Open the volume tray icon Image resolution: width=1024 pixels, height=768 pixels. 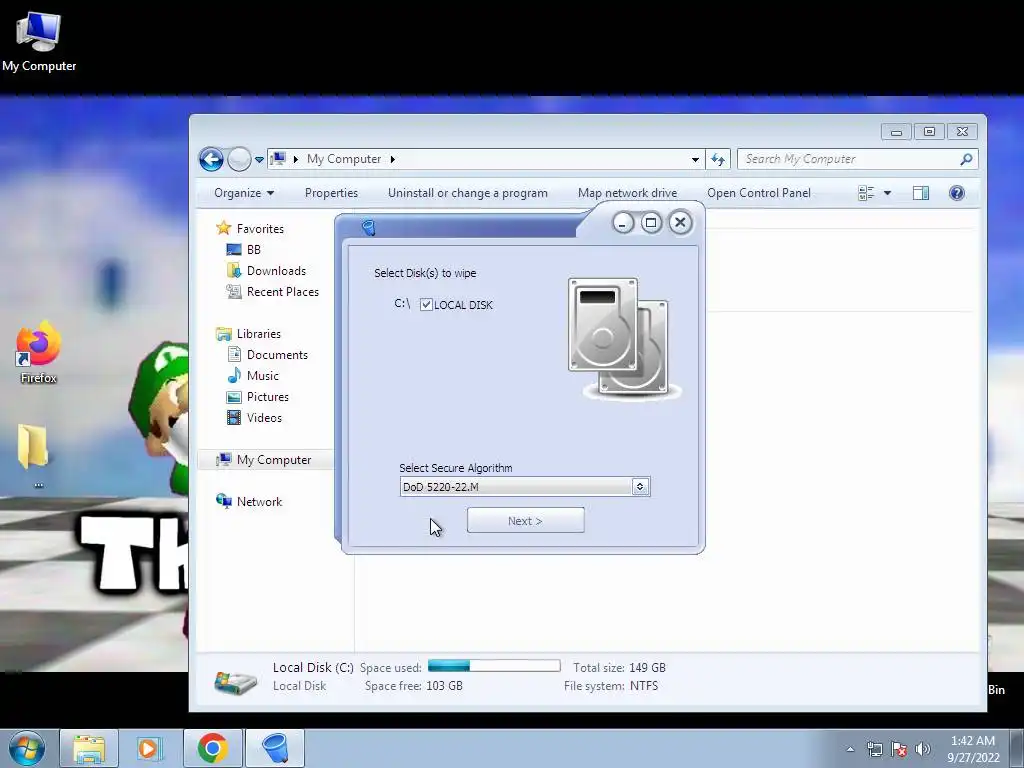coord(923,749)
